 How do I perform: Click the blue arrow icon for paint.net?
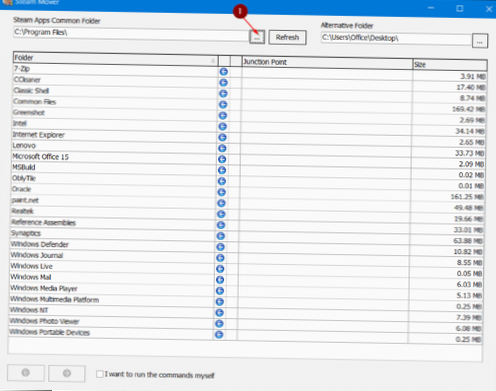click(221, 203)
